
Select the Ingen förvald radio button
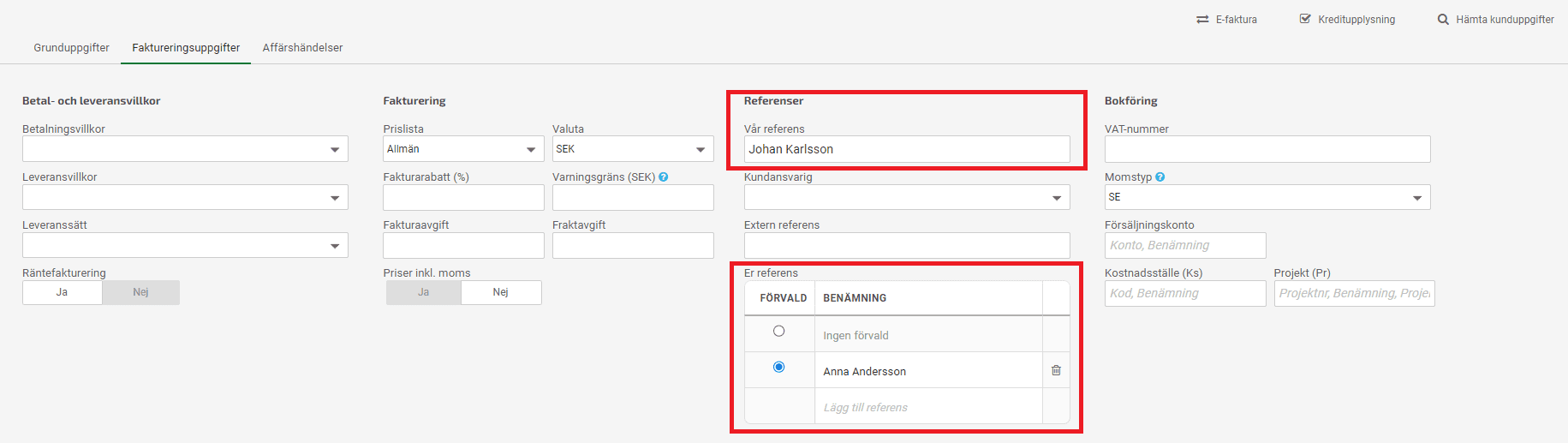tap(778, 331)
